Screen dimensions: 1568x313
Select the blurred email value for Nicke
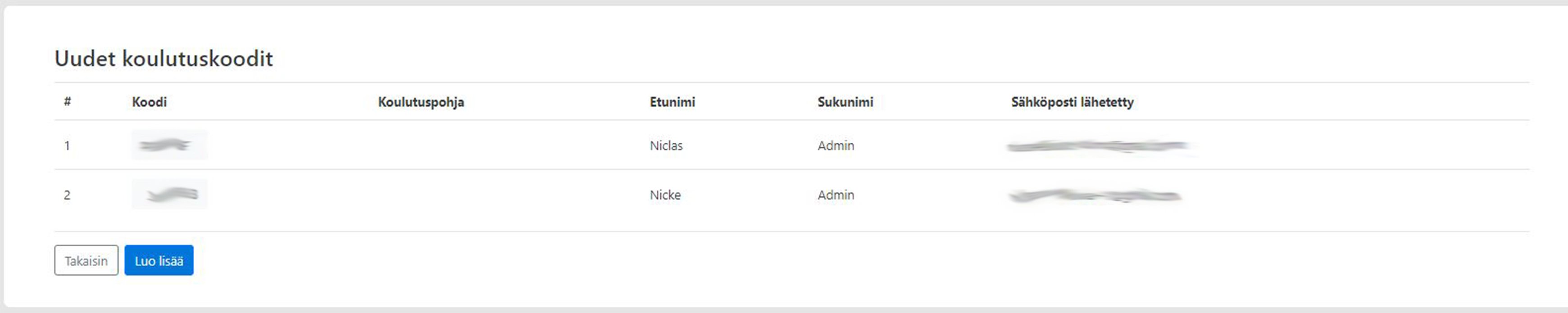[x=1095, y=195]
